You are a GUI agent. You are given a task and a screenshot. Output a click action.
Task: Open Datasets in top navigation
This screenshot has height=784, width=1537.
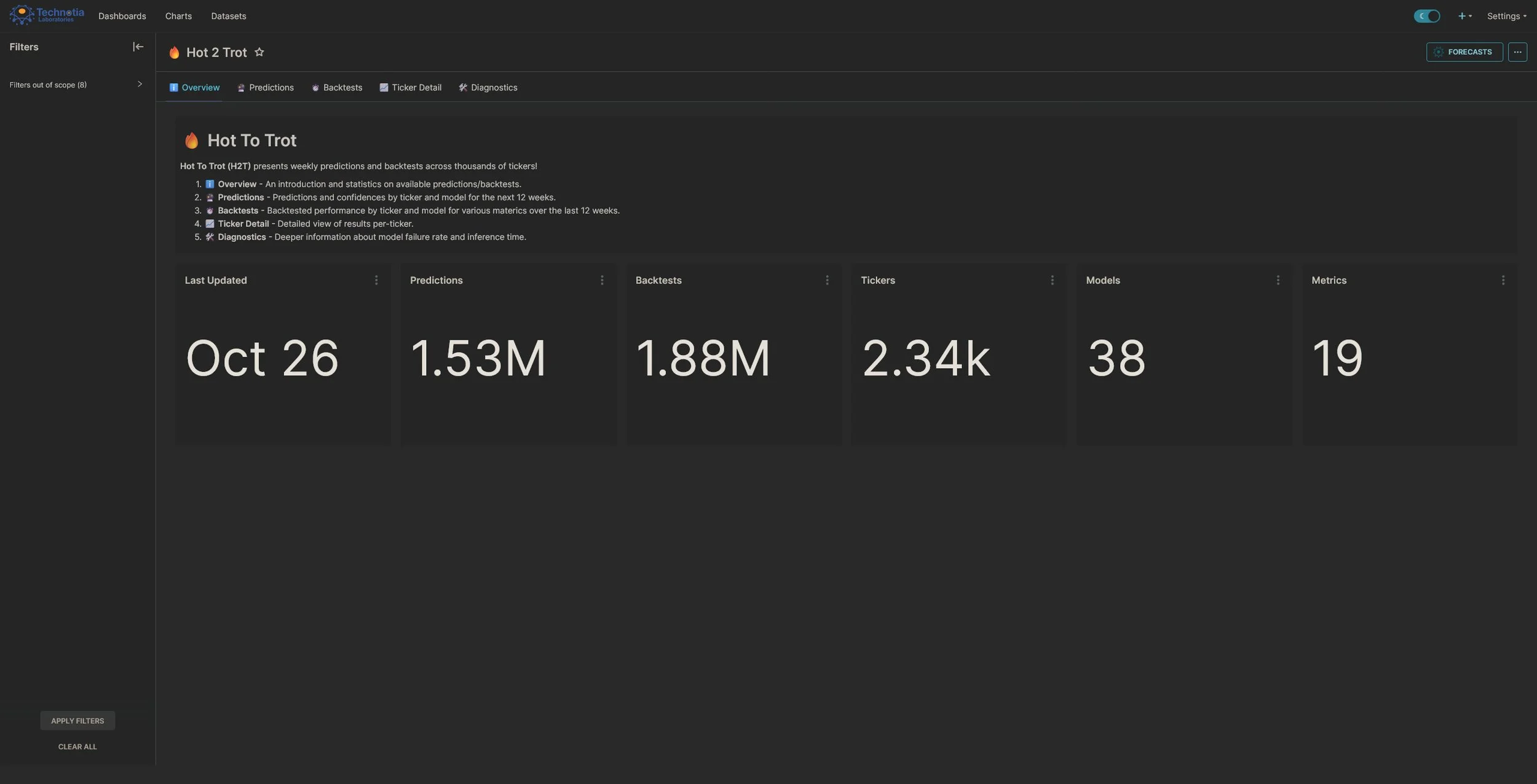[x=228, y=16]
